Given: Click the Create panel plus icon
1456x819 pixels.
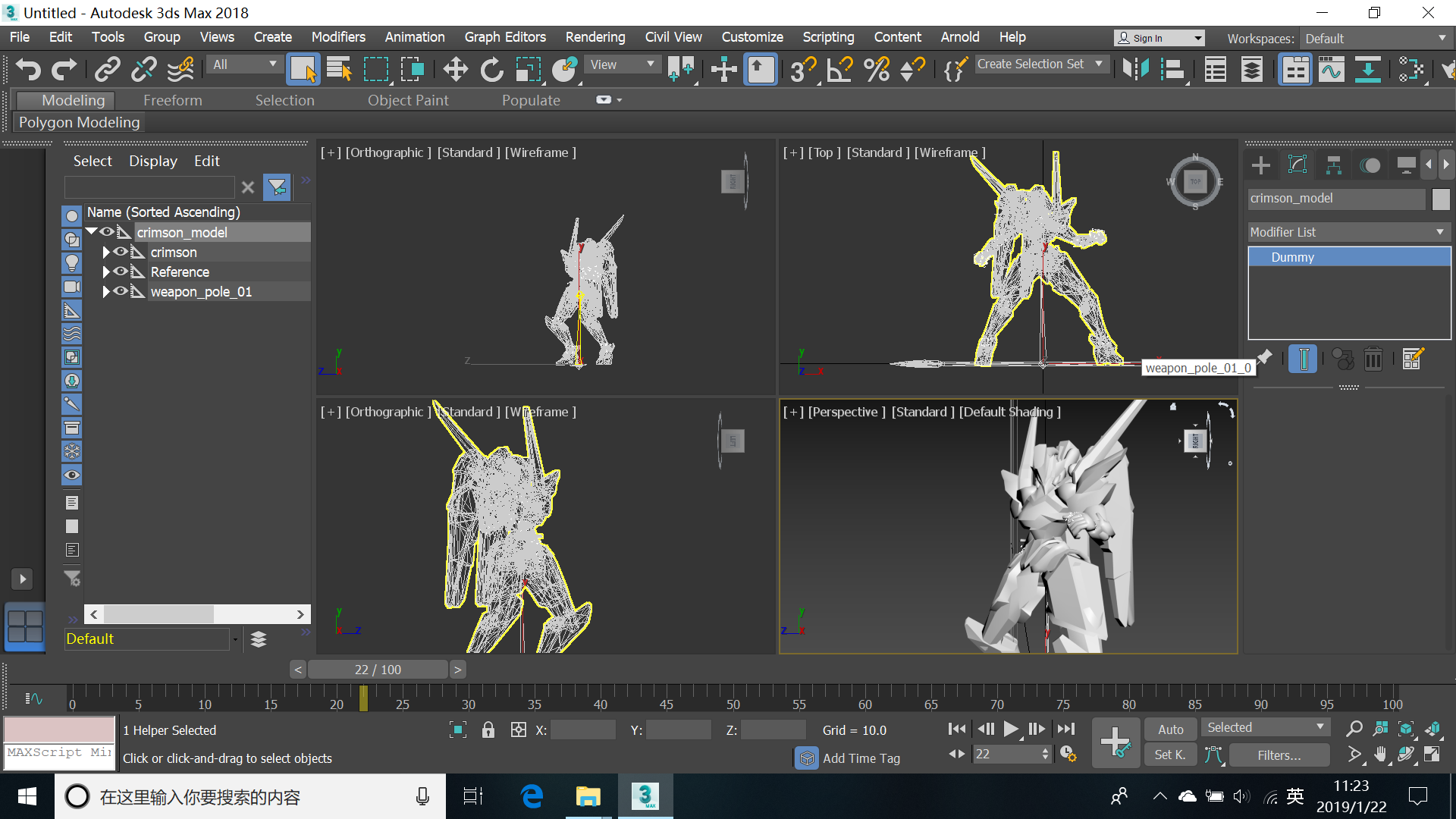Looking at the screenshot, I should tap(1261, 165).
